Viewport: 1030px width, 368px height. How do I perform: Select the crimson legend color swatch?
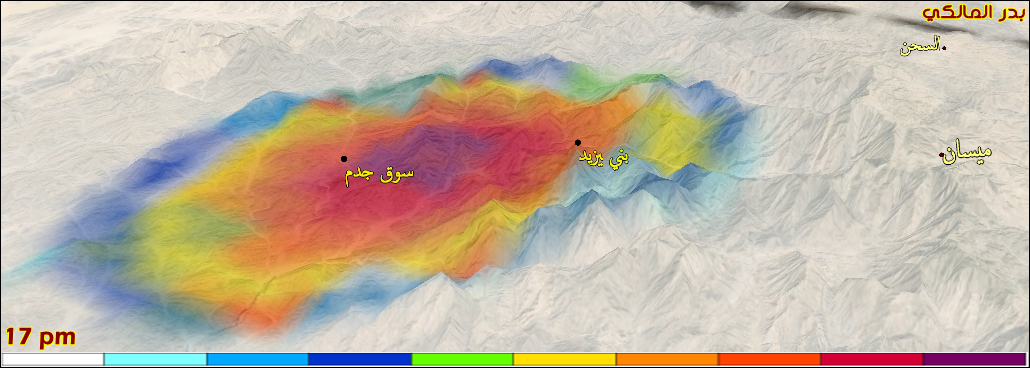click(872, 359)
